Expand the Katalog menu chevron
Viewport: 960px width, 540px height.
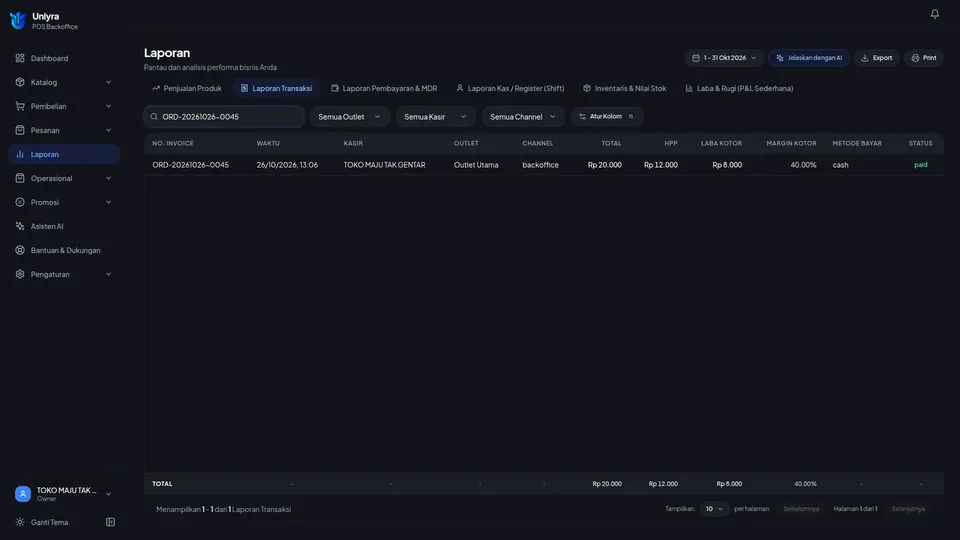(x=108, y=82)
